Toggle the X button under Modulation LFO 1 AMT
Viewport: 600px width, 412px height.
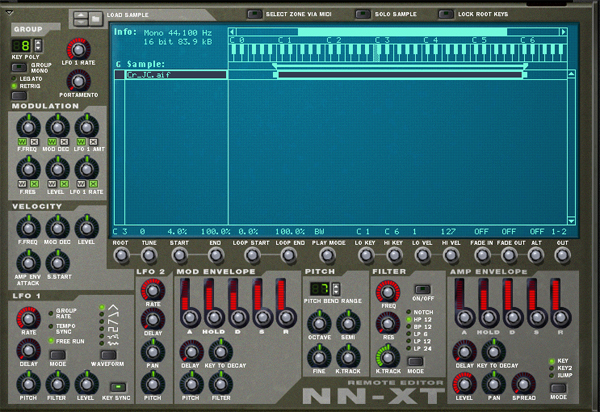click(x=93, y=142)
